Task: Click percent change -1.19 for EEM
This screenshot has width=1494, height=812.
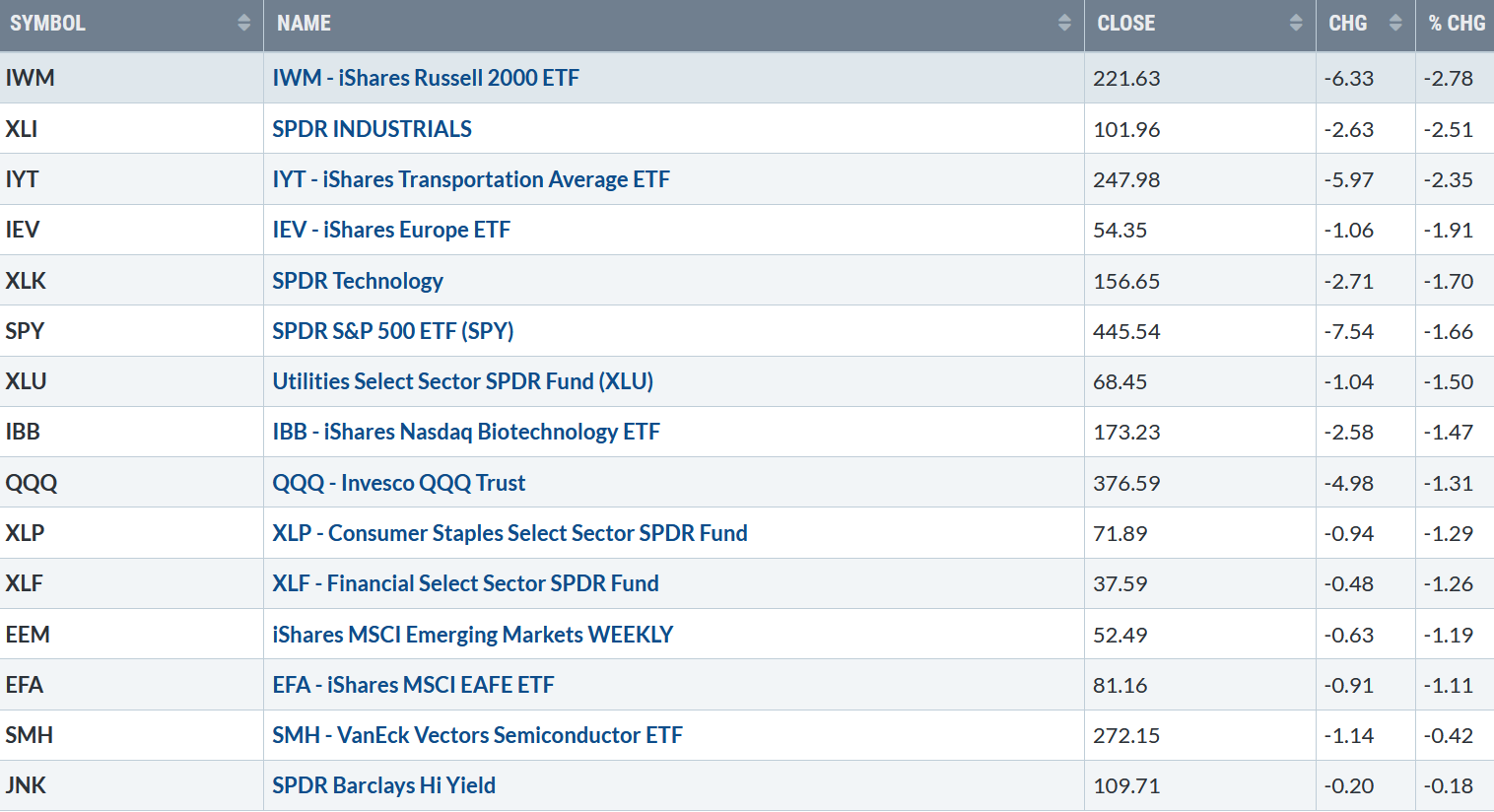Action: coord(1449,635)
